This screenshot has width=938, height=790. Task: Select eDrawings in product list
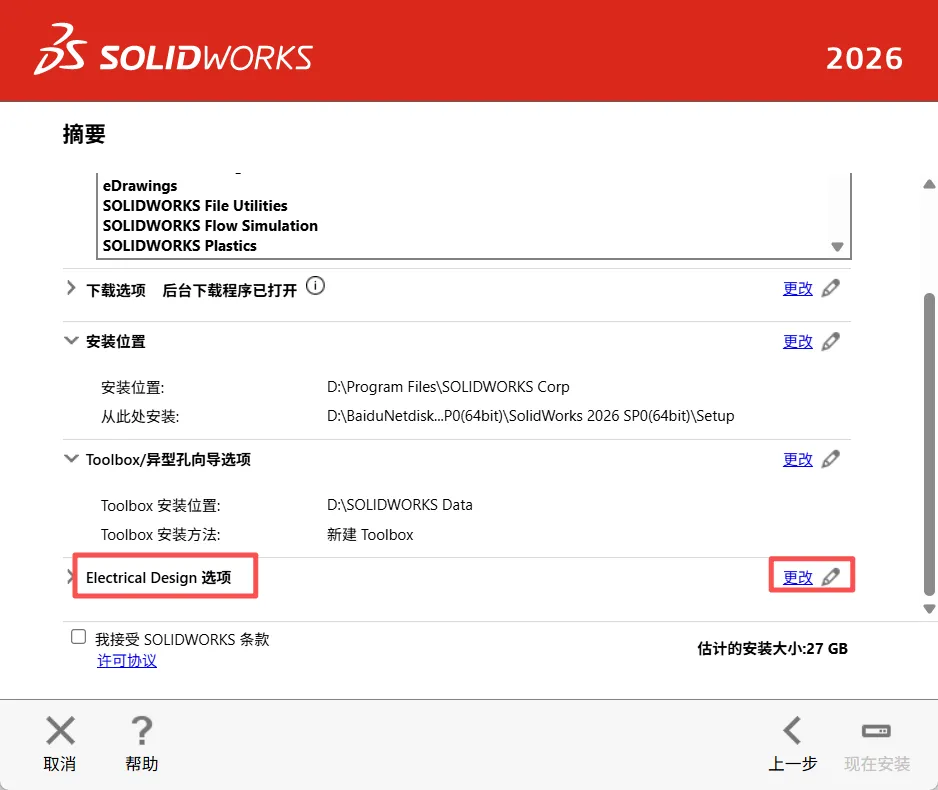[x=140, y=186]
